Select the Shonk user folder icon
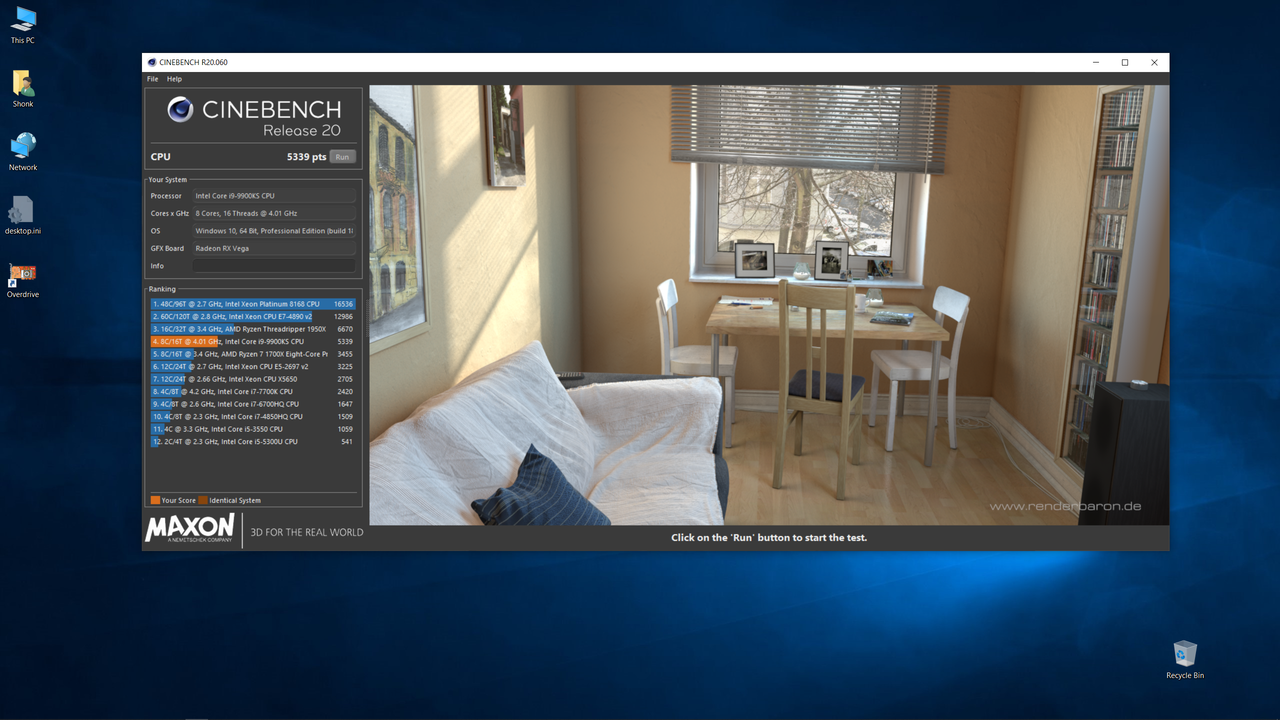 click(23, 88)
